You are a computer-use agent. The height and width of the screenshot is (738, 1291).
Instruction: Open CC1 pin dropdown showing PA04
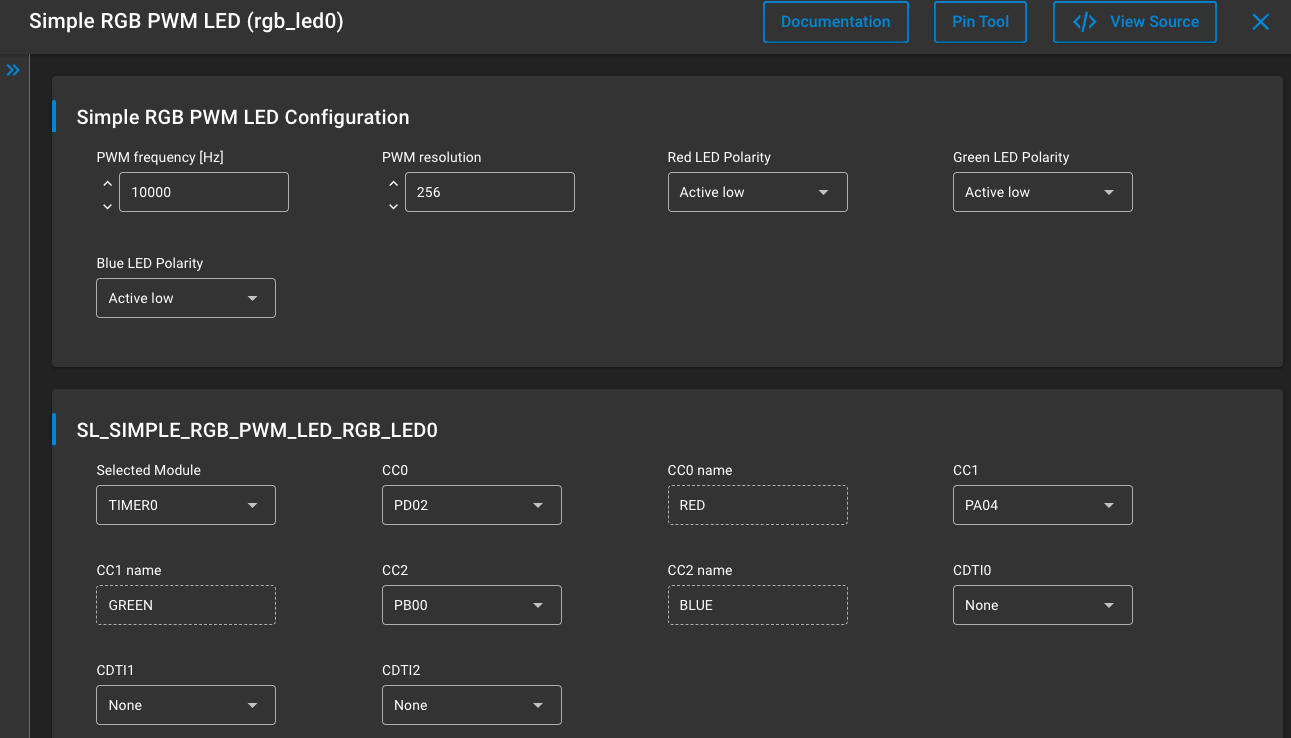tap(1042, 505)
